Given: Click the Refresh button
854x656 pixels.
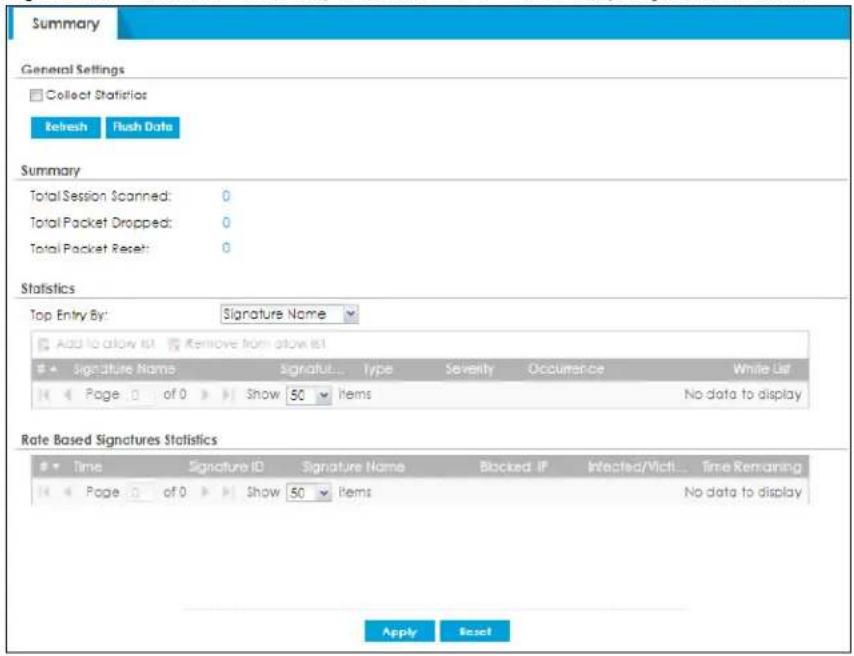Looking at the screenshot, I should (66, 127).
